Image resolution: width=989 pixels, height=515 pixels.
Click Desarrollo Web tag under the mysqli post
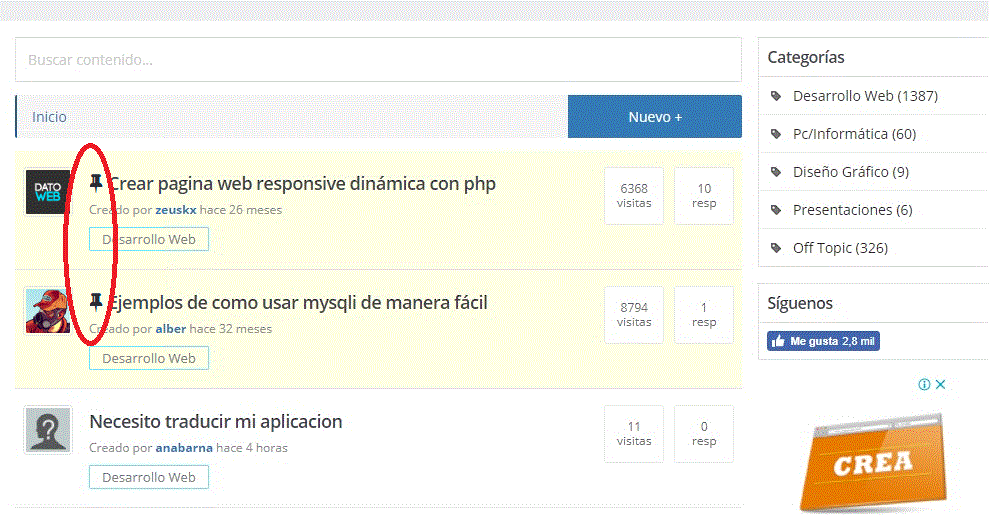pyautogui.click(x=149, y=358)
